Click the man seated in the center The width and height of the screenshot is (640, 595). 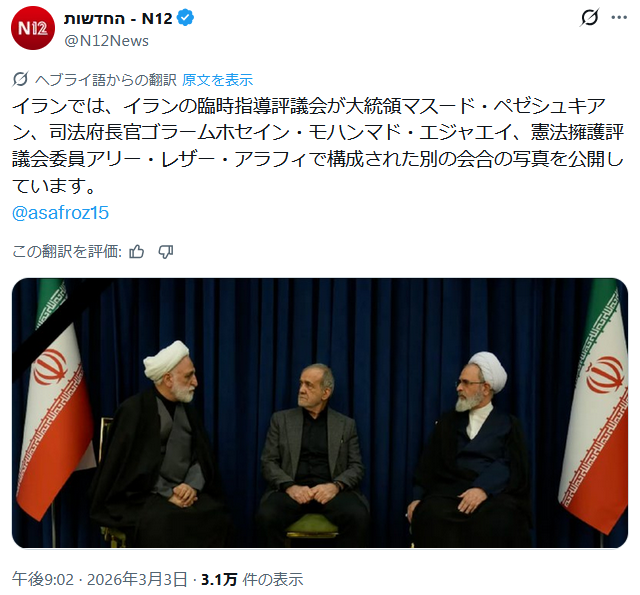point(312,447)
